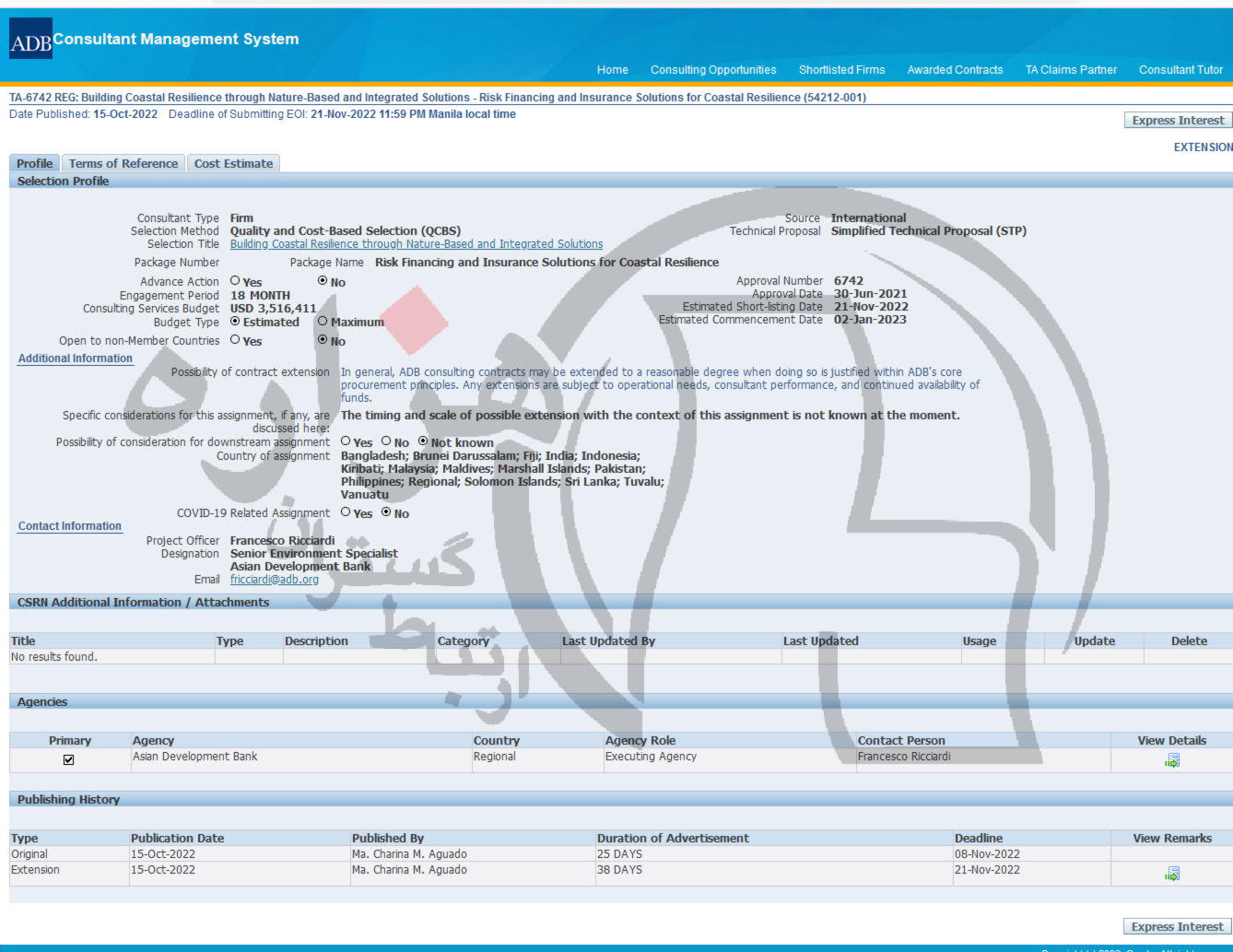The image size is (1233, 952).
Task: Click top Express Interest button
Action: coord(1178,121)
